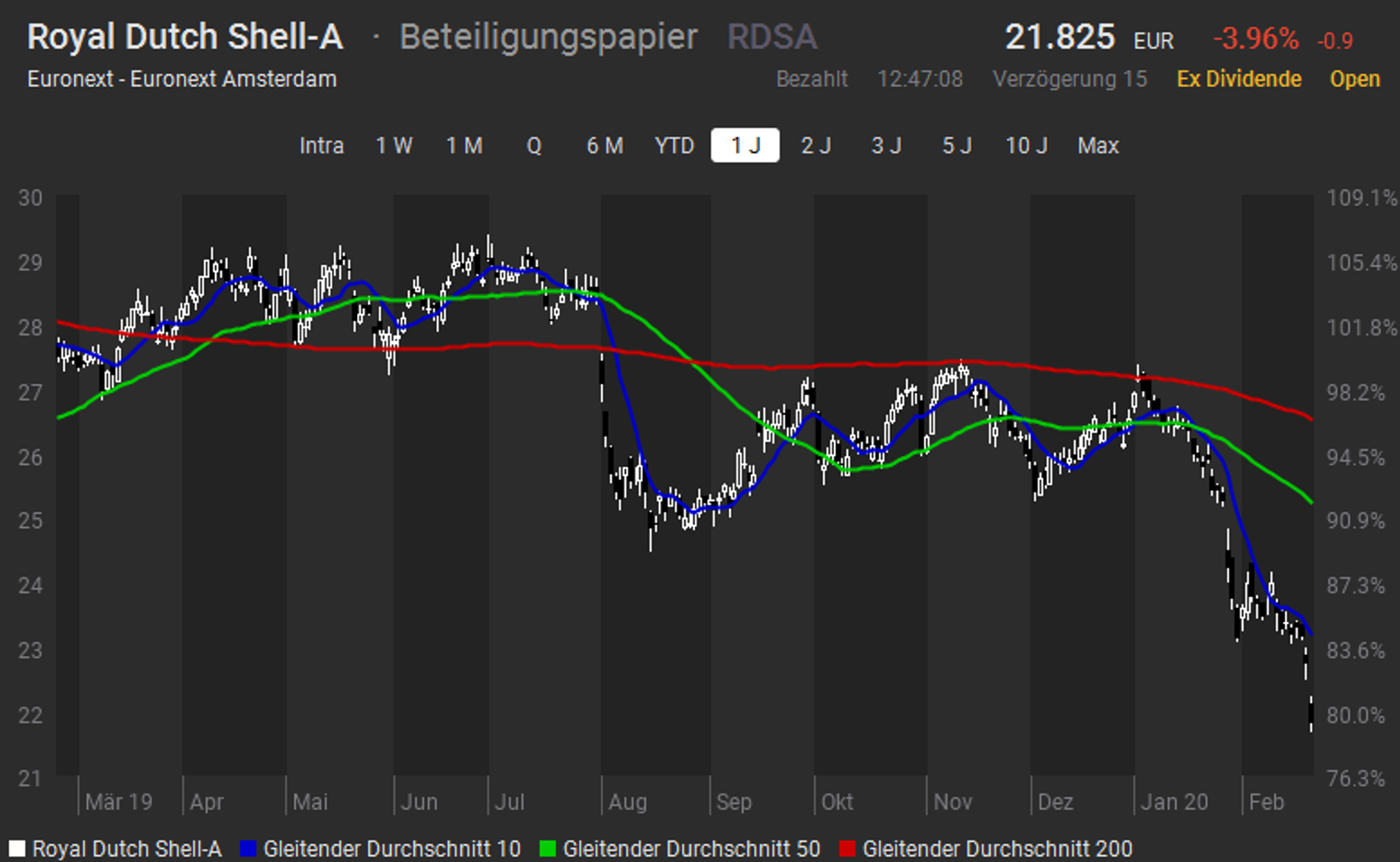Click the Aug marker on time axis
The image size is (1400, 862).
tap(627, 802)
